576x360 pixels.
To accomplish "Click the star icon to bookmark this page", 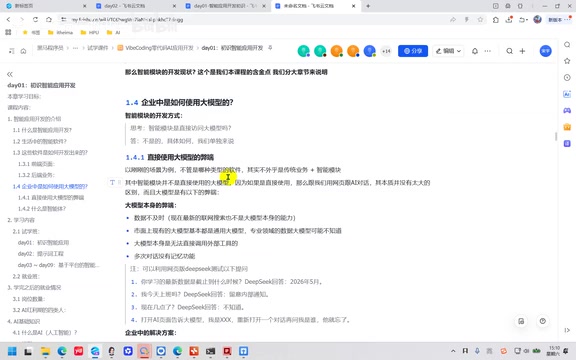I will [x=480, y=19].
